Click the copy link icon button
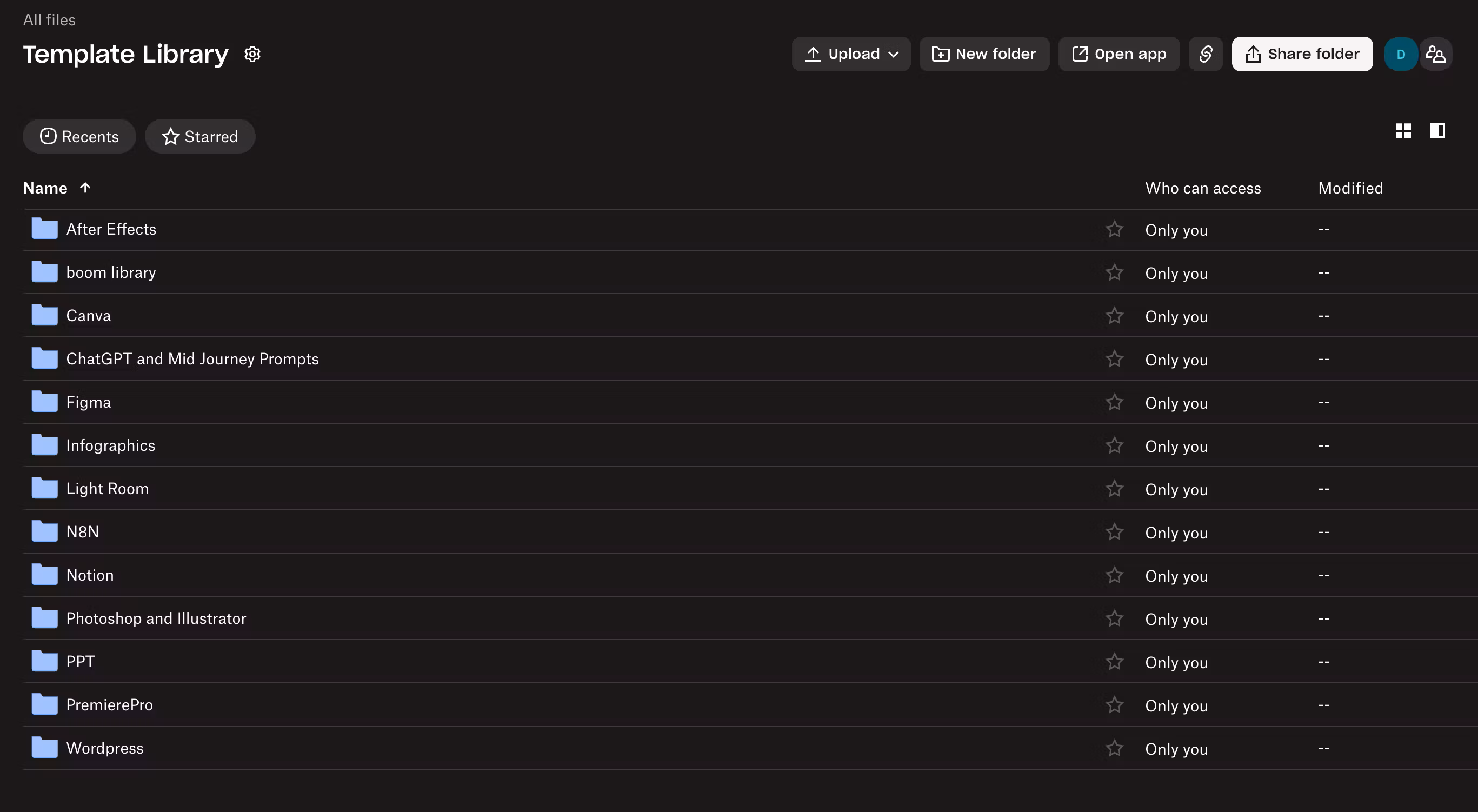 1206,54
